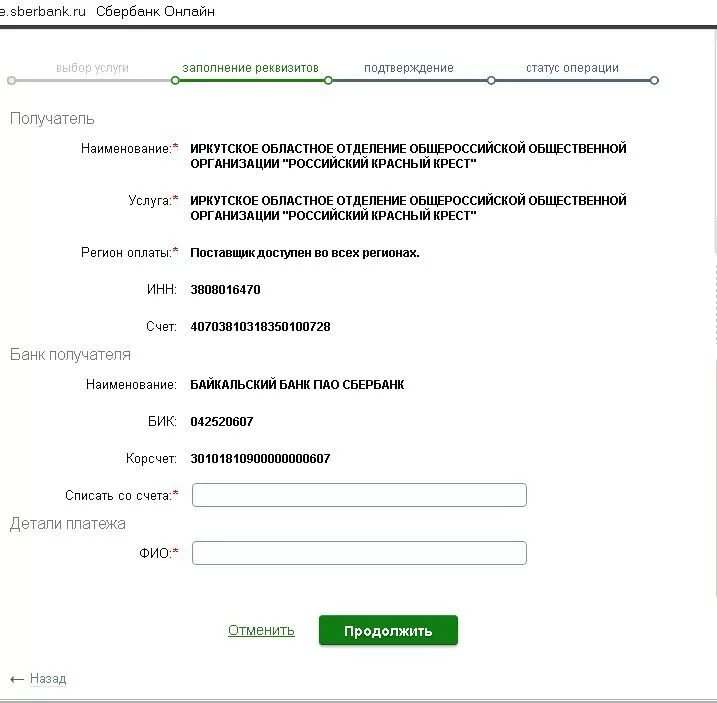The height and width of the screenshot is (703, 717).
Task: Go back via Назад link
Action: [x=48, y=678]
